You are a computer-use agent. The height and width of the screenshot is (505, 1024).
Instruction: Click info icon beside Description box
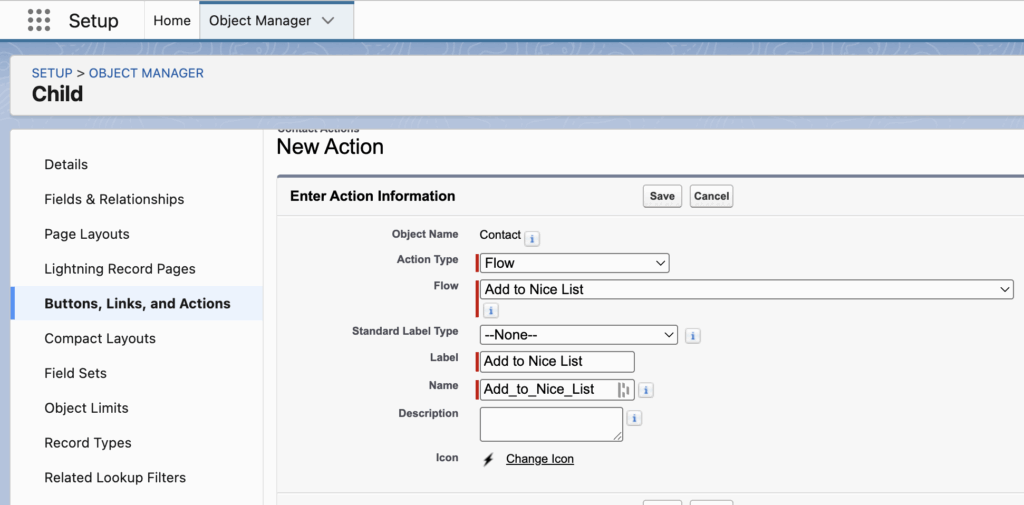click(634, 418)
